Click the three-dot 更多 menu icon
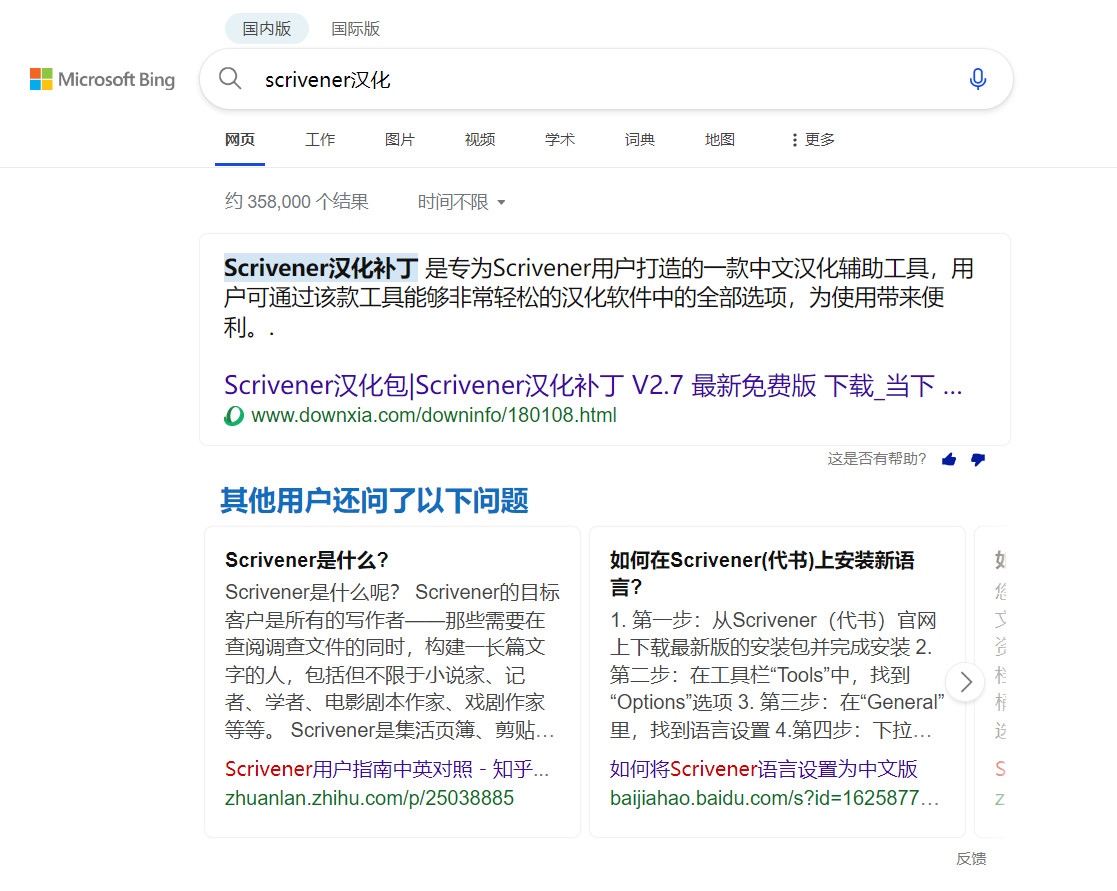Screen dimensions: 1117x891 click(794, 140)
